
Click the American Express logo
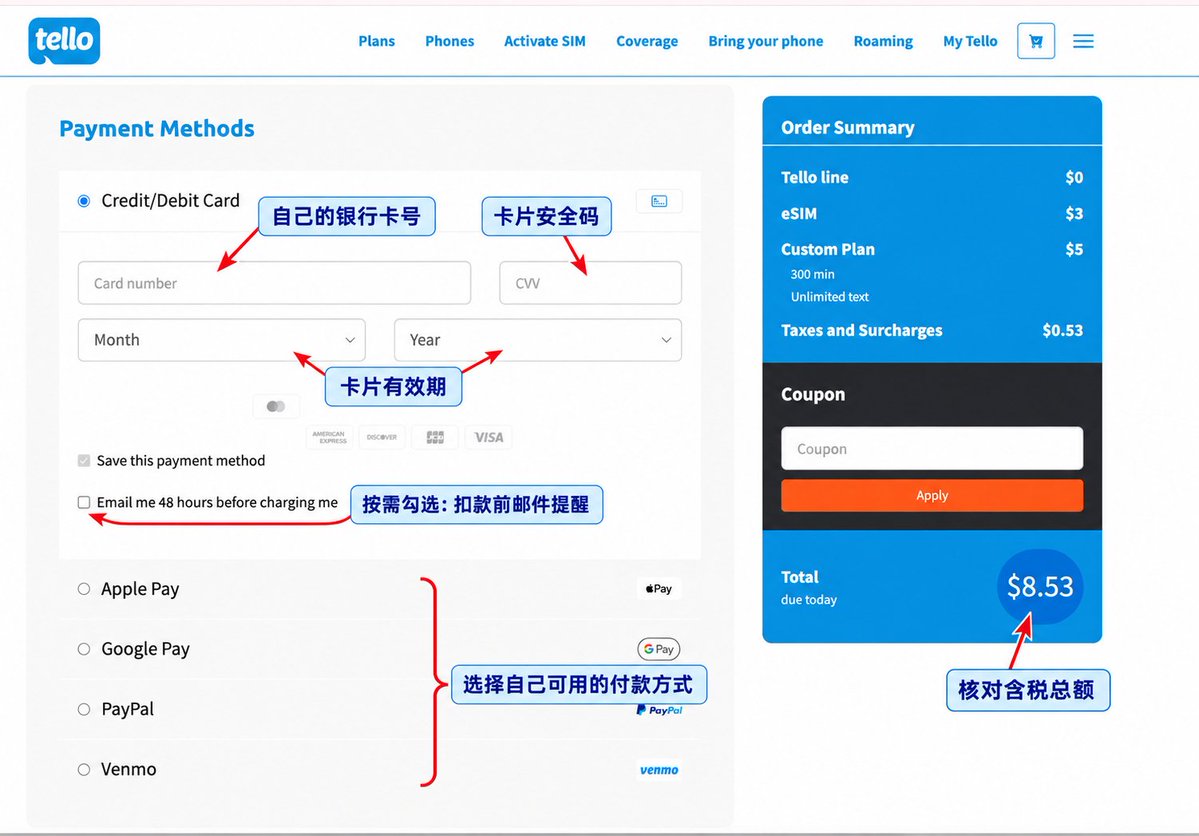point(330,438)
